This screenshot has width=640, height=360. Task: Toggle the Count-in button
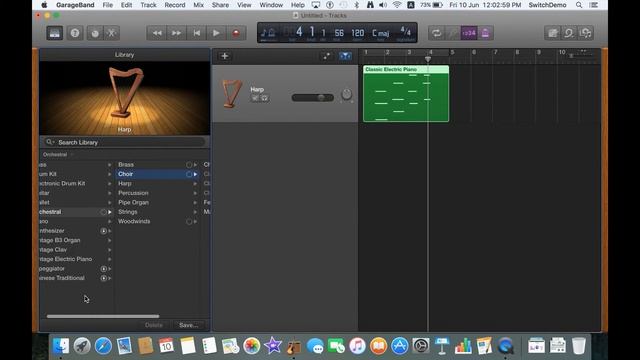click(469, 33)
